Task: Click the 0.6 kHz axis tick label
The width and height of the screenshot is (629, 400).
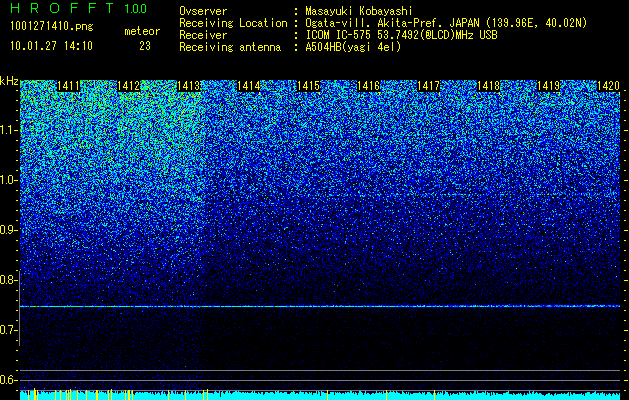Action: pos(8,380)
